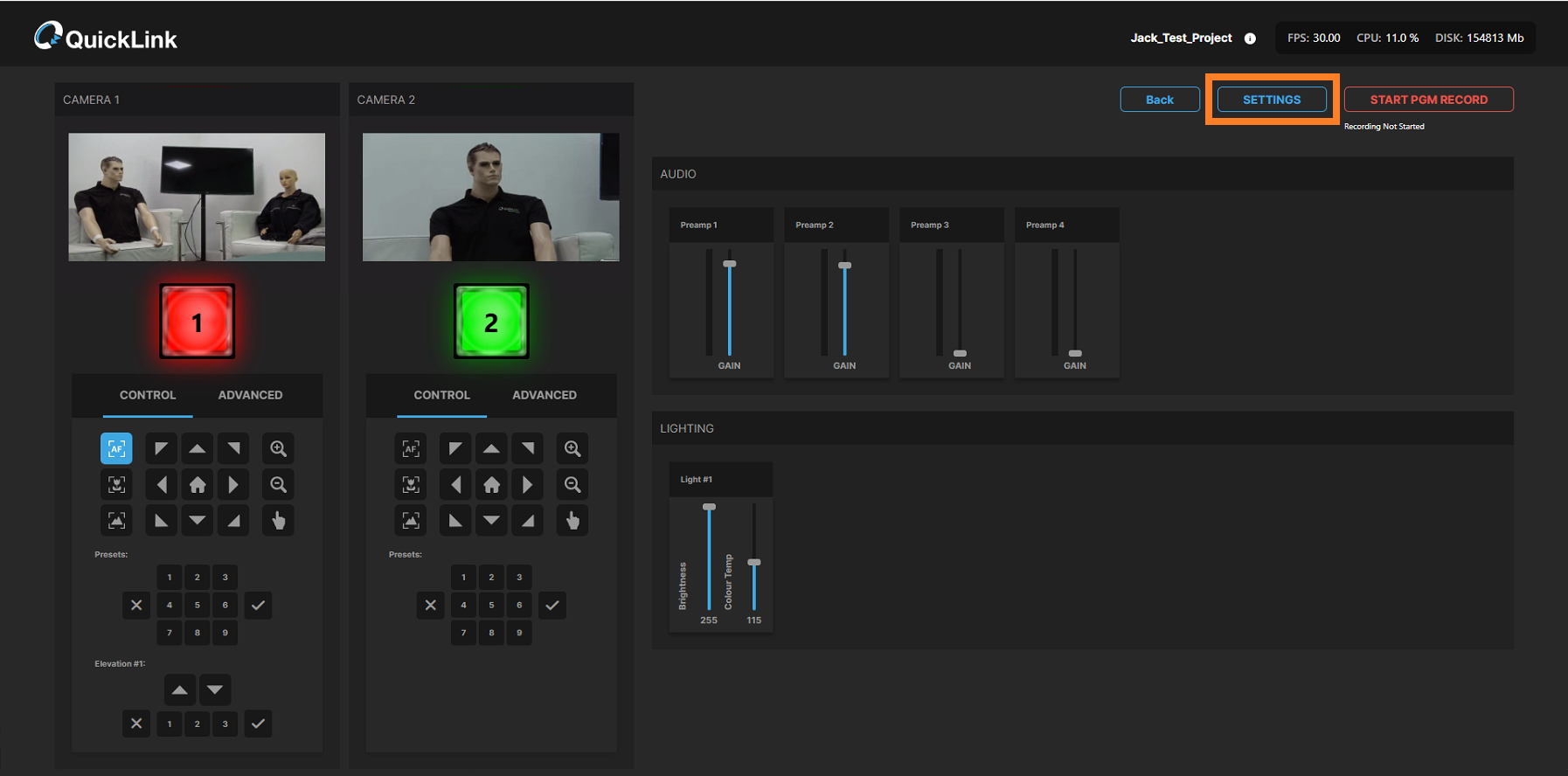The image size is (1568, 776).
Task: Move Camera 2 diagonally down-left
Action: (x=455, y=521)
